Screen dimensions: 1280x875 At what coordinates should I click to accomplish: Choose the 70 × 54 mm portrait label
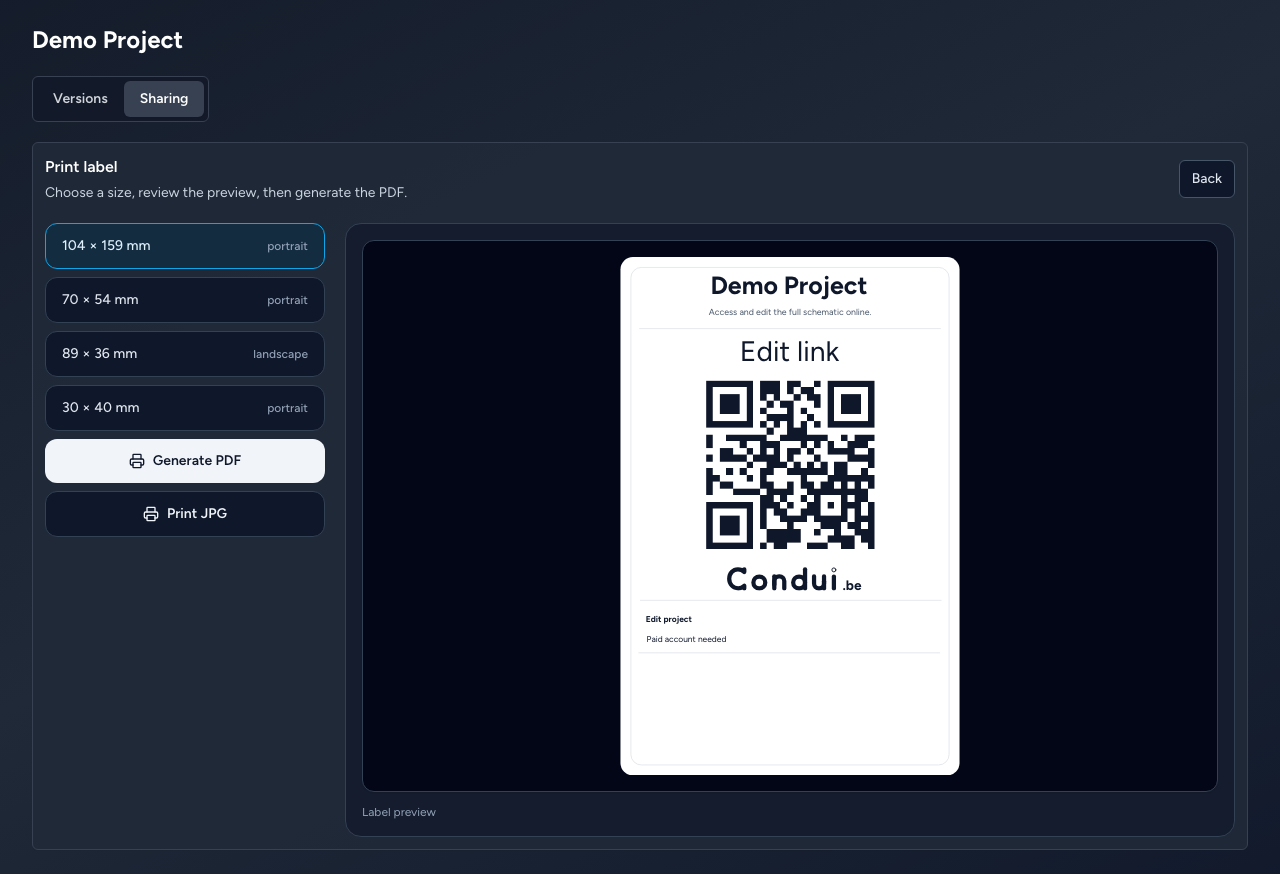click(185, 300)
